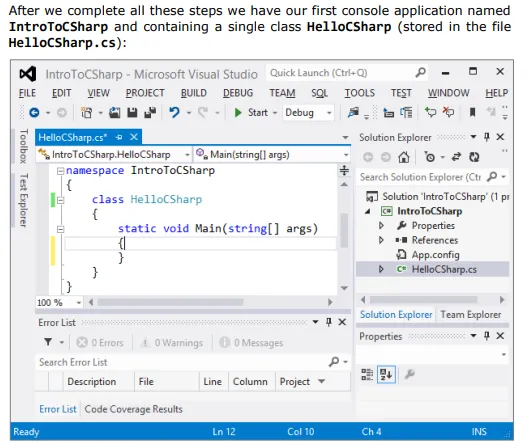Click the editor split-window handle icon
This screenshot has height=443, width=529.
[344, 170]
